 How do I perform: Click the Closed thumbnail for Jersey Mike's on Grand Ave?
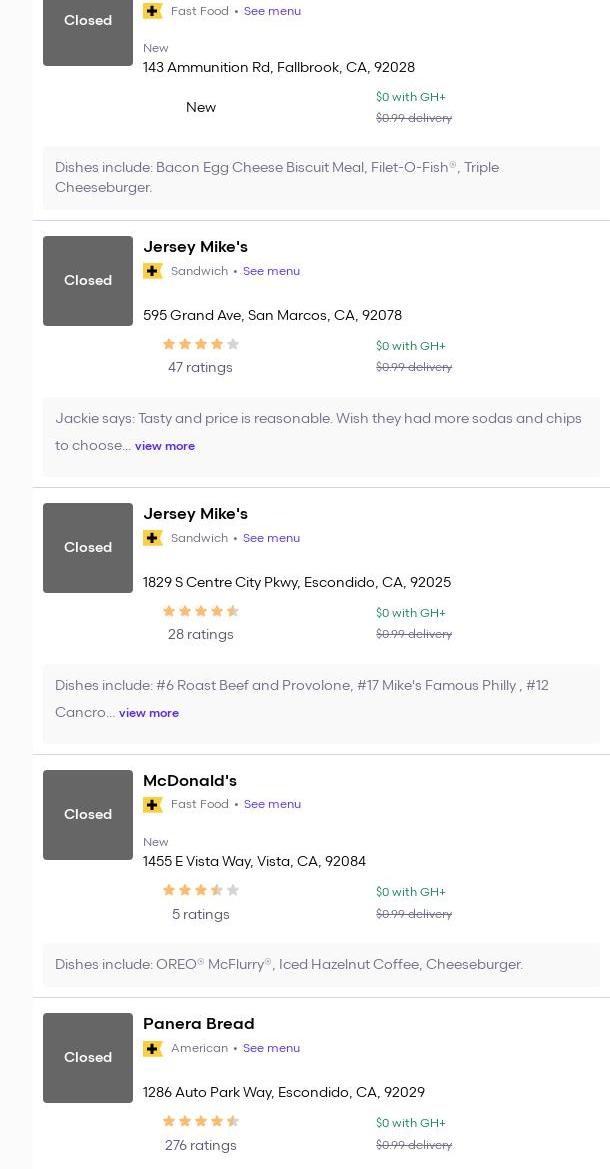click(88, 280)
